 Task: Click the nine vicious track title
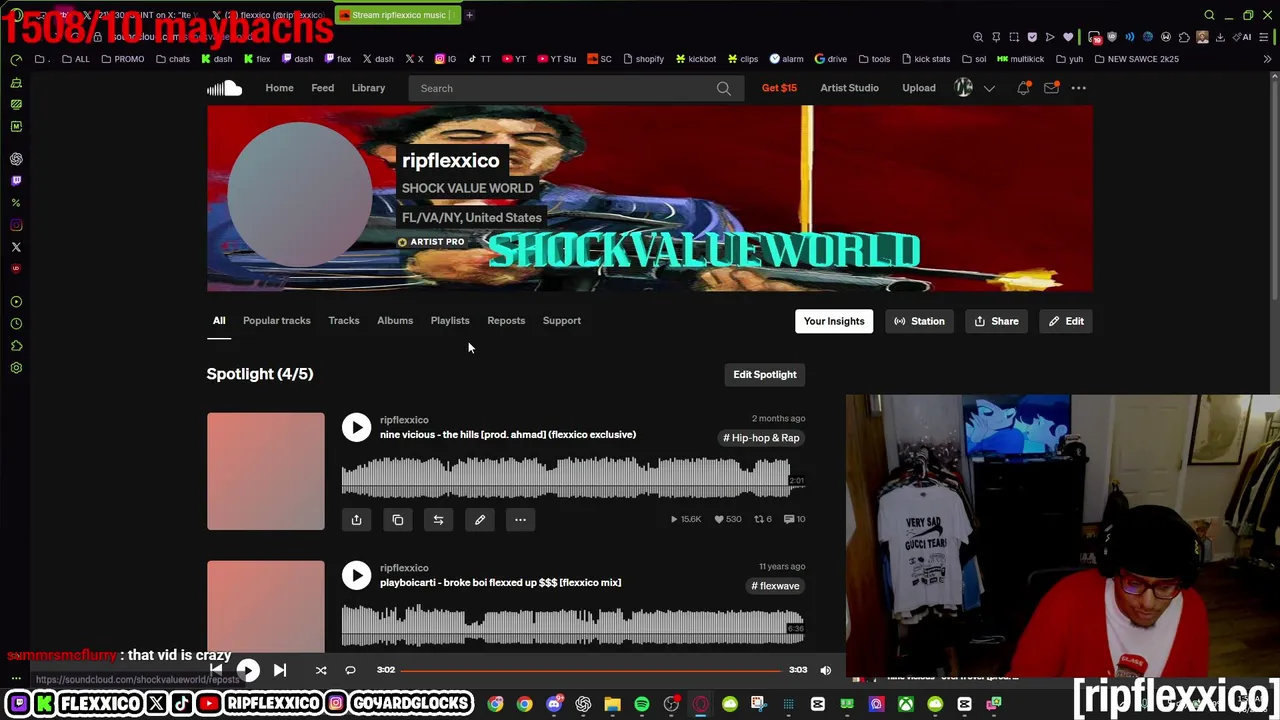tap(508, 435)
